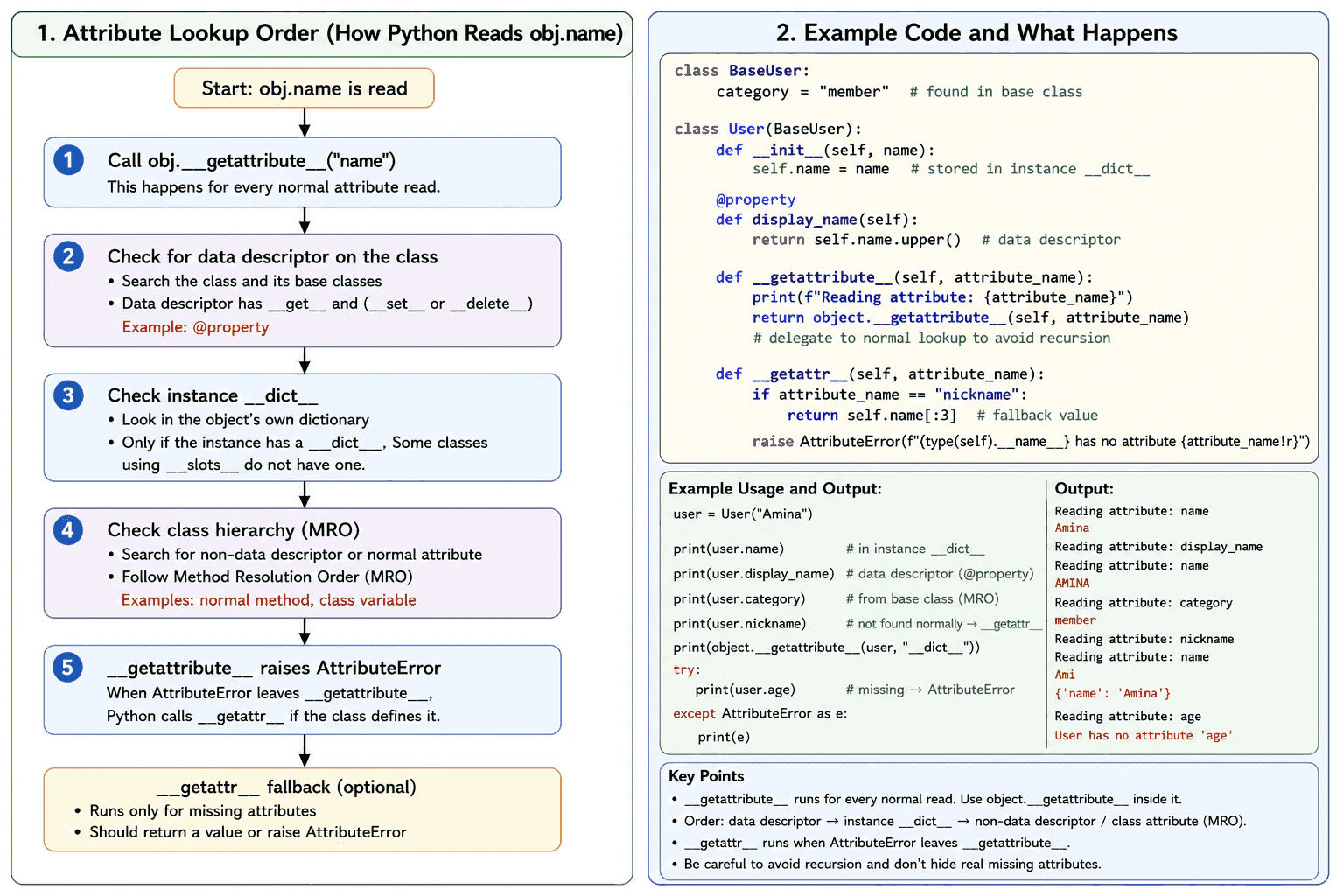This screenshot has width=1344, height=896.
Task: Select usage line 'print(user.nickname)'
Action: click(x=739, y=624)
